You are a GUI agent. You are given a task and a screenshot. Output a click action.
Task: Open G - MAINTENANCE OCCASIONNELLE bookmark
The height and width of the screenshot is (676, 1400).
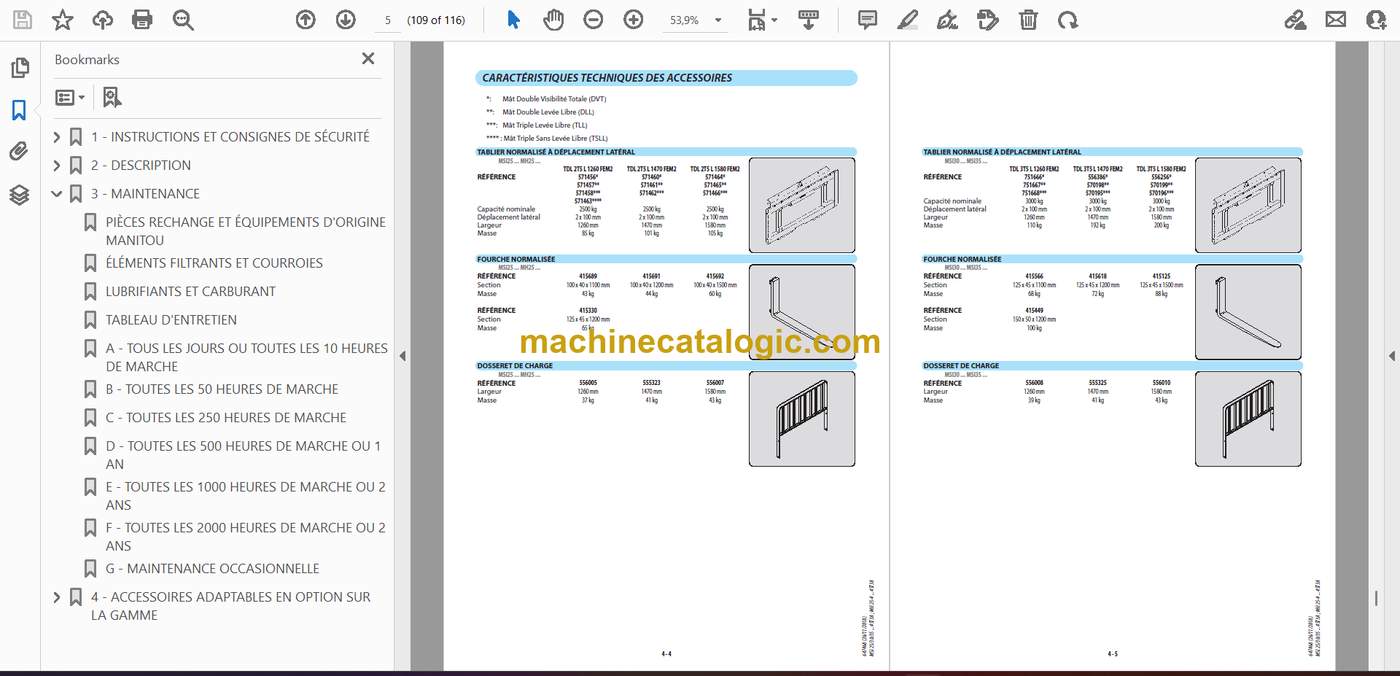pyautogui.click(x=213, y=568)
